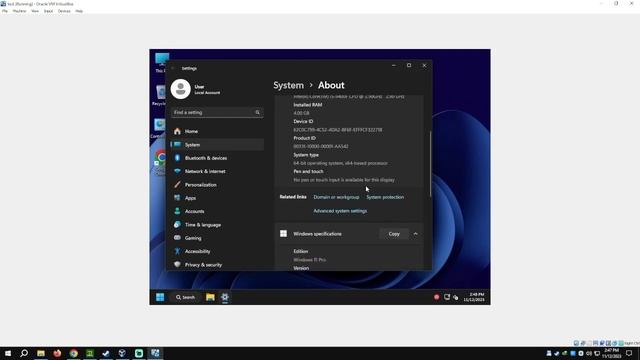Click VirtualBox icon on host taskbar

(x=122, y=353)
